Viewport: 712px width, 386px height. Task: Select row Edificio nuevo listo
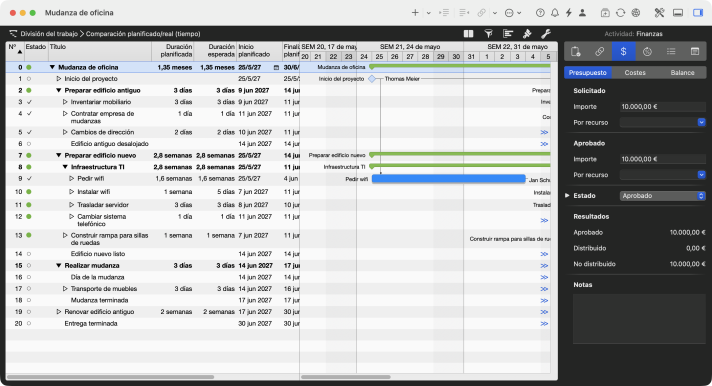click(153, 254)
